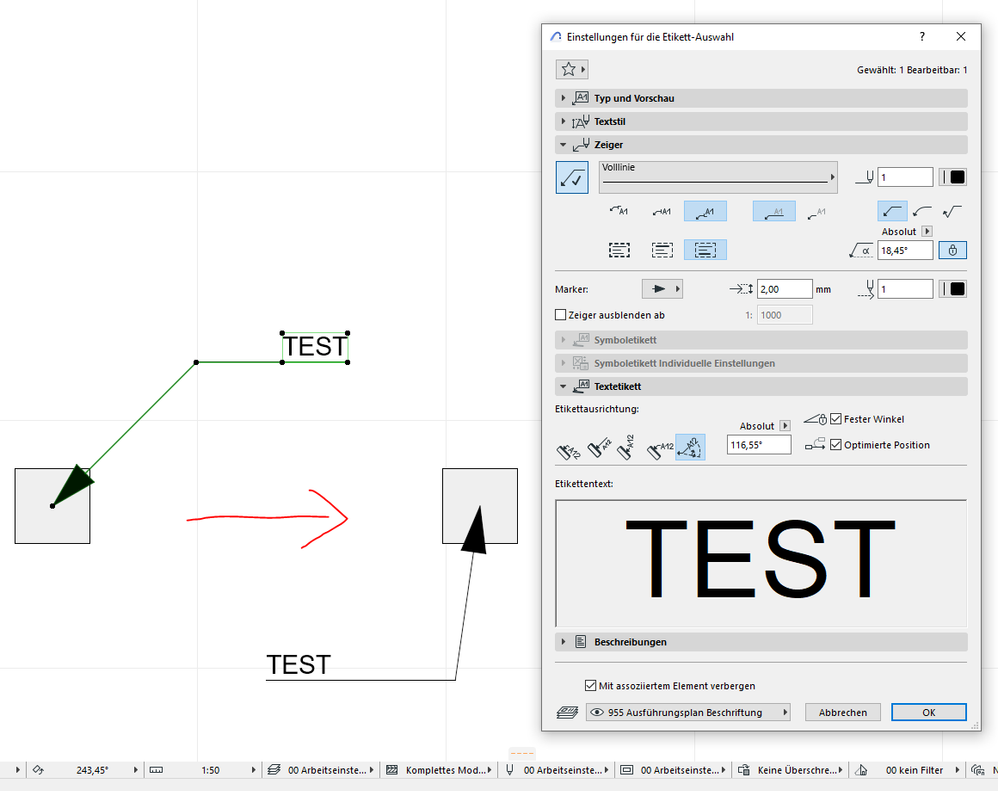Select second pointer-to-text connection style icon
Image resolution: width=998 pixels, height=791 pixels.
(x=662, y=211)
